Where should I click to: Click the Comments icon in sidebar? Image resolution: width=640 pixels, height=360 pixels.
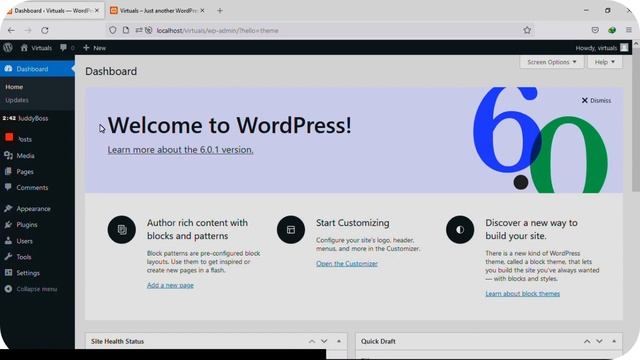click(x=9, y=187)
